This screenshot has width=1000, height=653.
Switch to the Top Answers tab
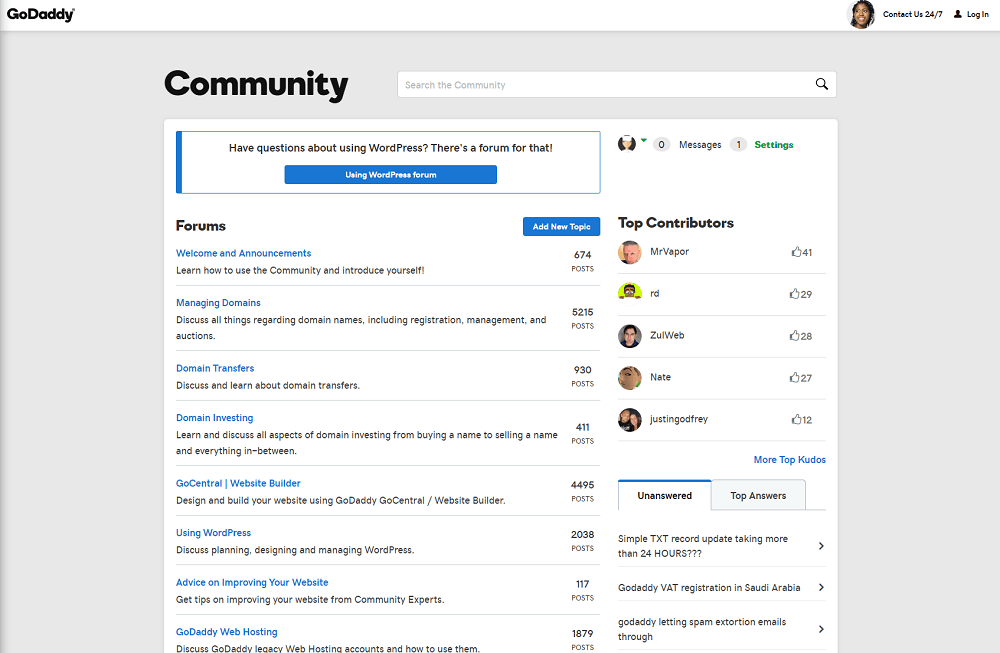point(758,495)
